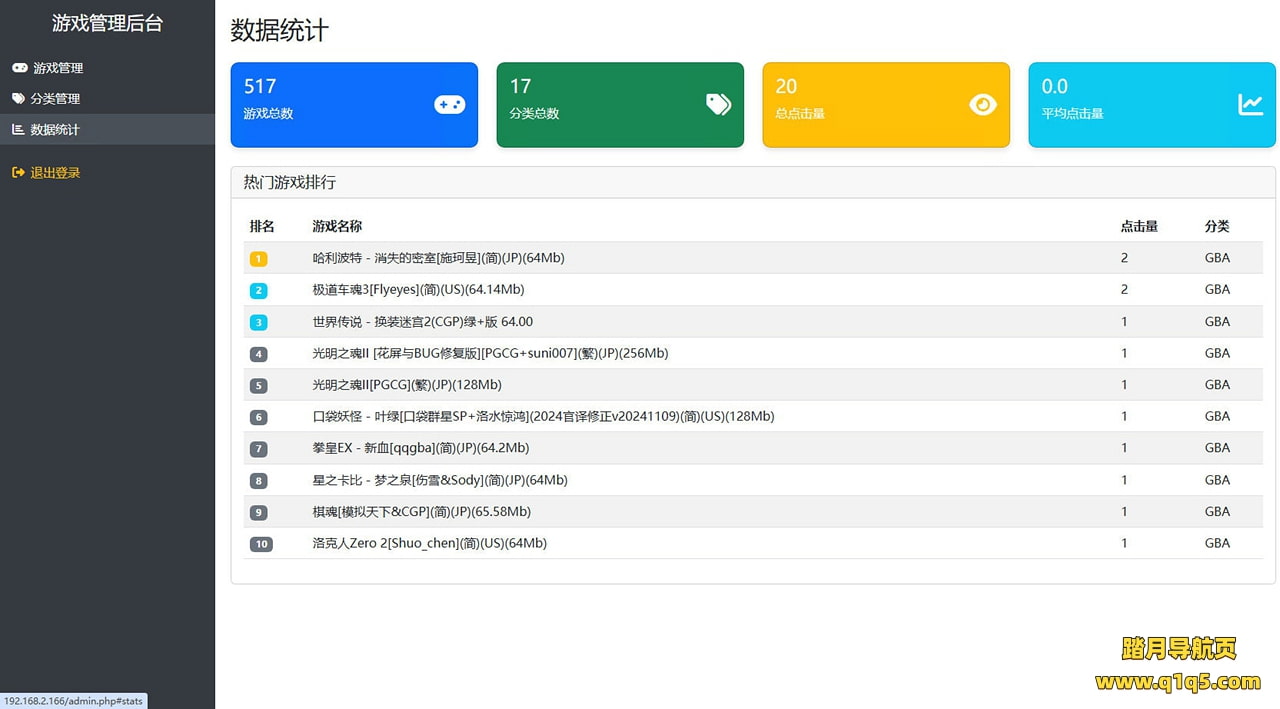Click the bar chart icon beside 数据统计
This screenshot has height=709, width=1280.
click(18, 130)
